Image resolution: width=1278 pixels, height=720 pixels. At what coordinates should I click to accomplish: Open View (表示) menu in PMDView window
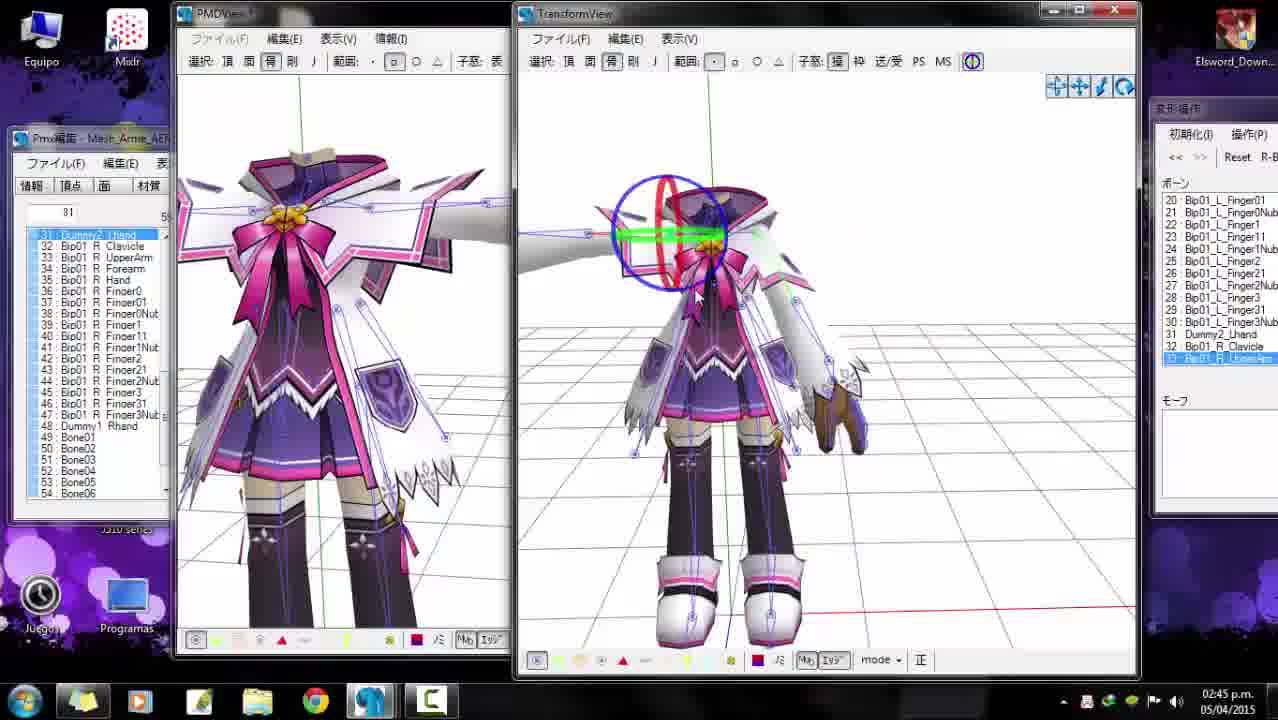(338, 39)
